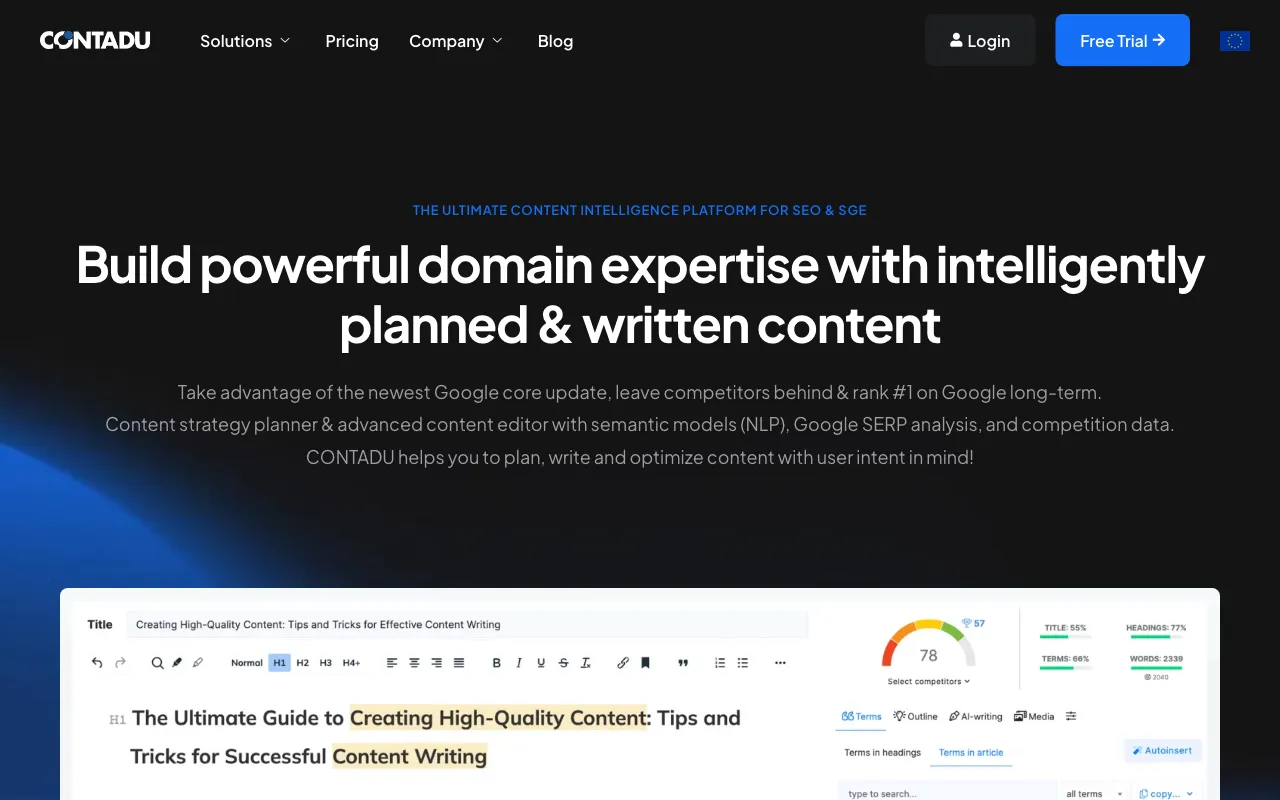Insert a bulleted list

(x=742, y=662)
